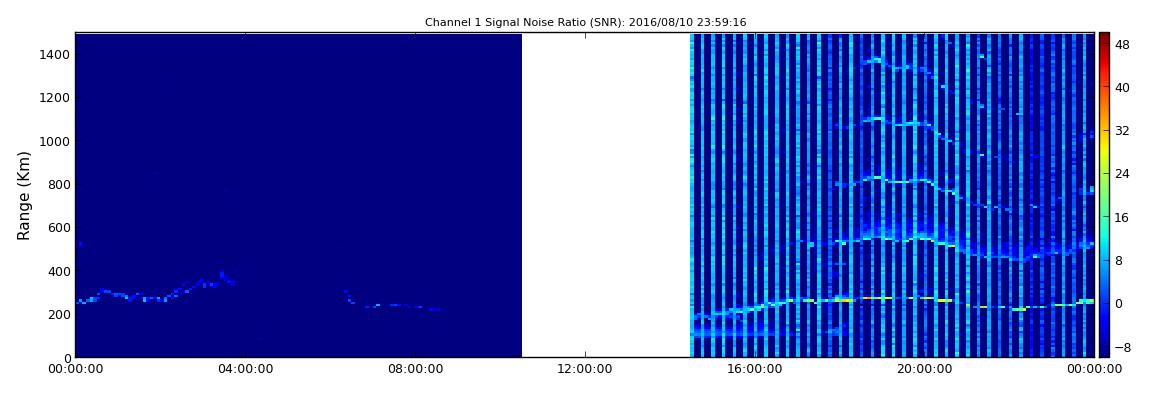Screen dimensions: 1150x407
Task: Click the 400 y-axis tick label
Action: [59, 271]
